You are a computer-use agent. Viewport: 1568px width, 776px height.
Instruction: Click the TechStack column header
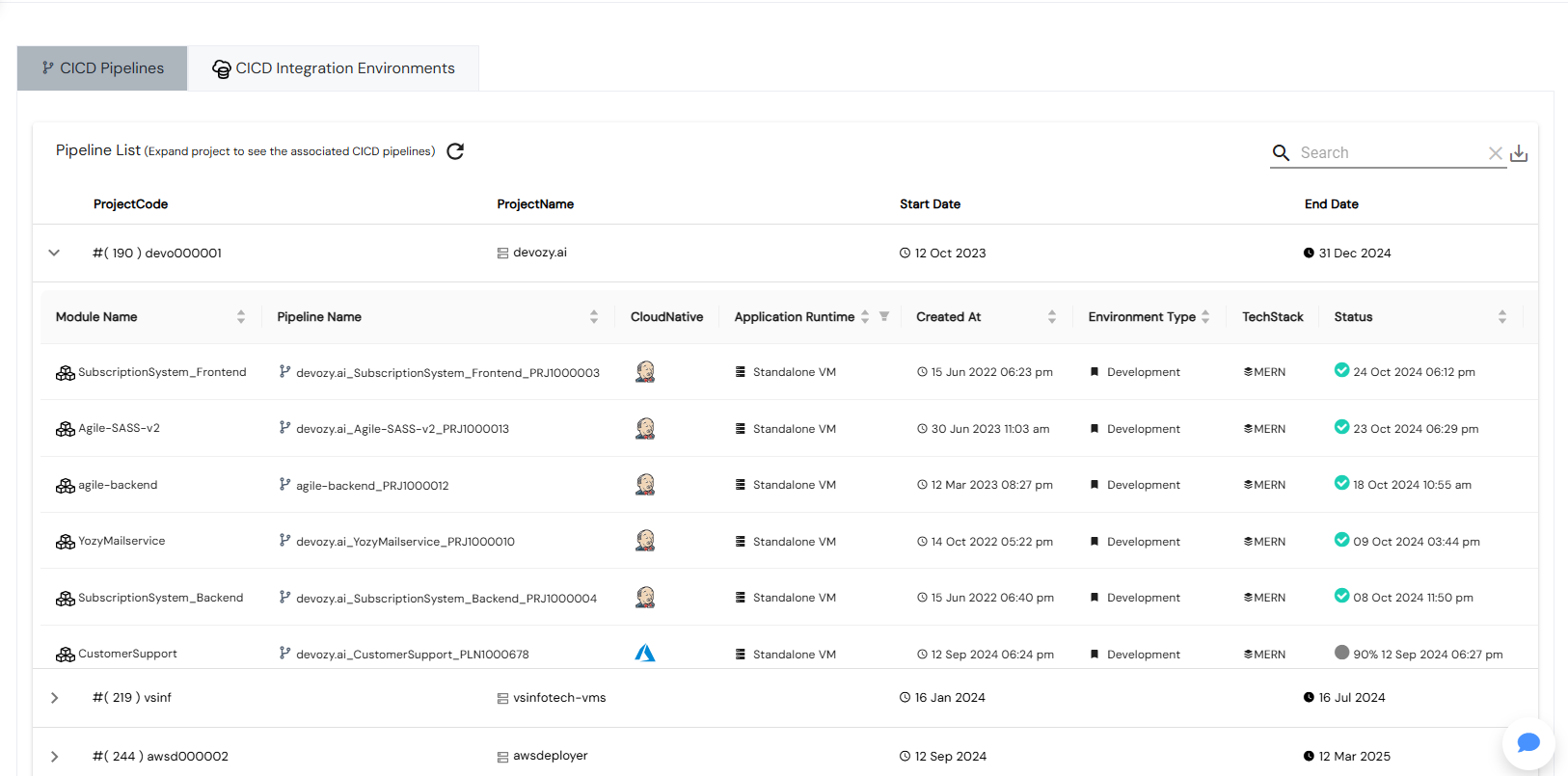click(x=1272, y=317)
